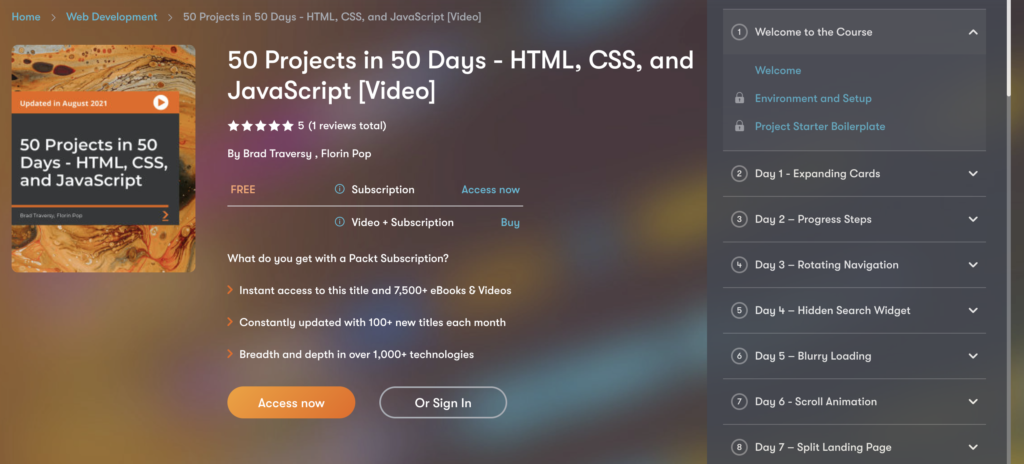Expand Day 3 – Rotating Navigation chevron
Image resolution: width=1024 pixels, height=464 pixels.
coord(973,265)
